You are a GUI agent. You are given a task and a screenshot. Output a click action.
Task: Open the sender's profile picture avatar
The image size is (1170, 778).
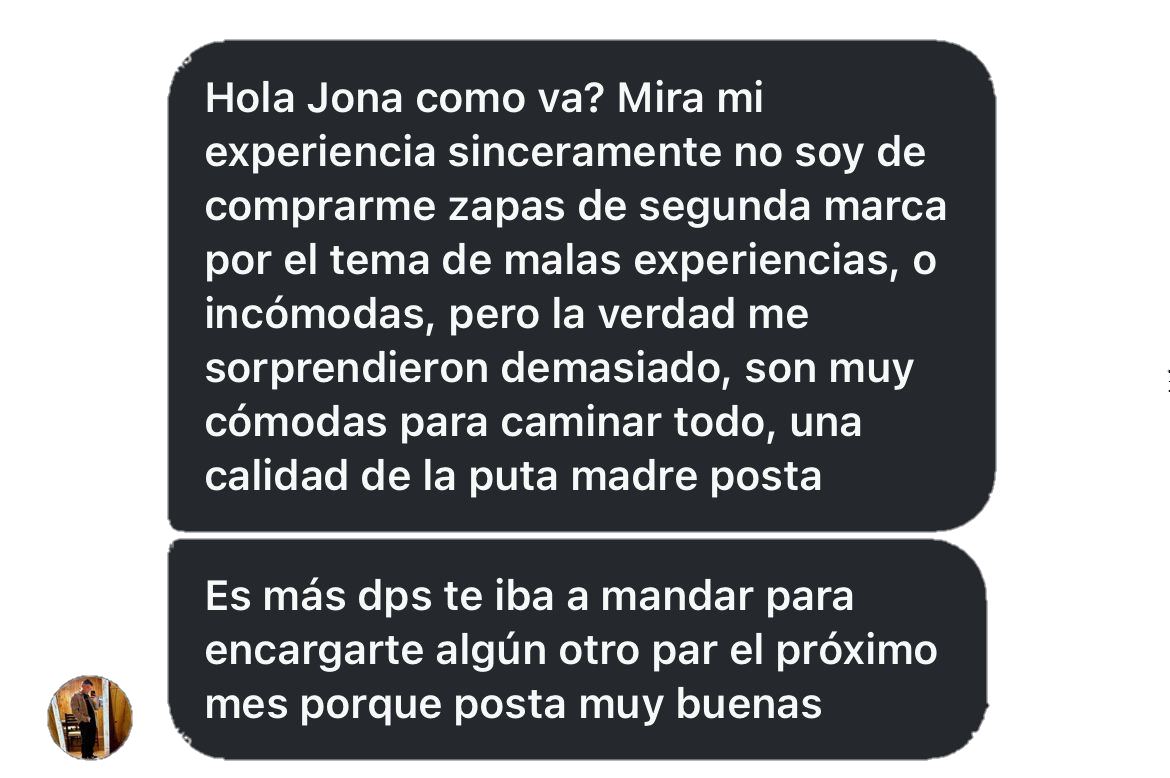click(x=90, y=718)
